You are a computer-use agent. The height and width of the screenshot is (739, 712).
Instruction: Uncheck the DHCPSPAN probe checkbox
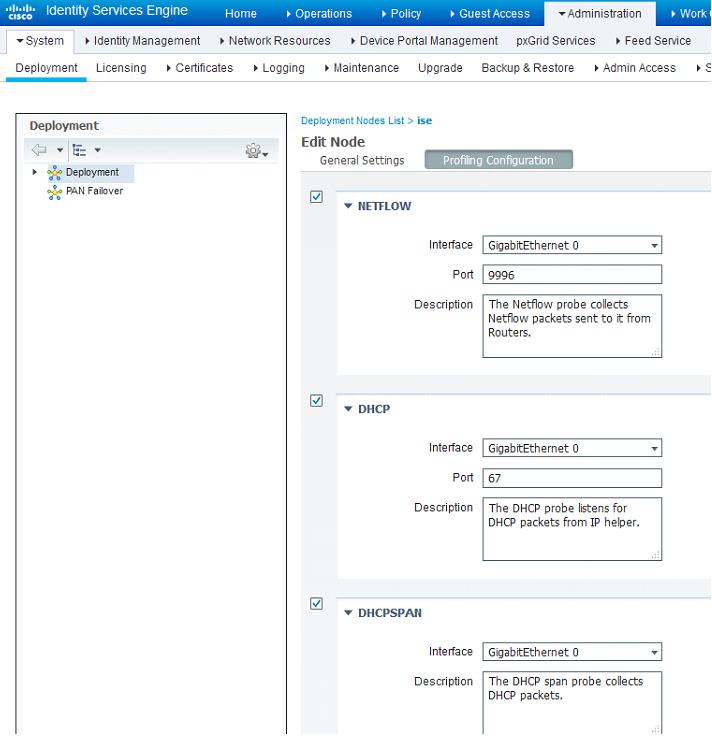click(316, 604)
